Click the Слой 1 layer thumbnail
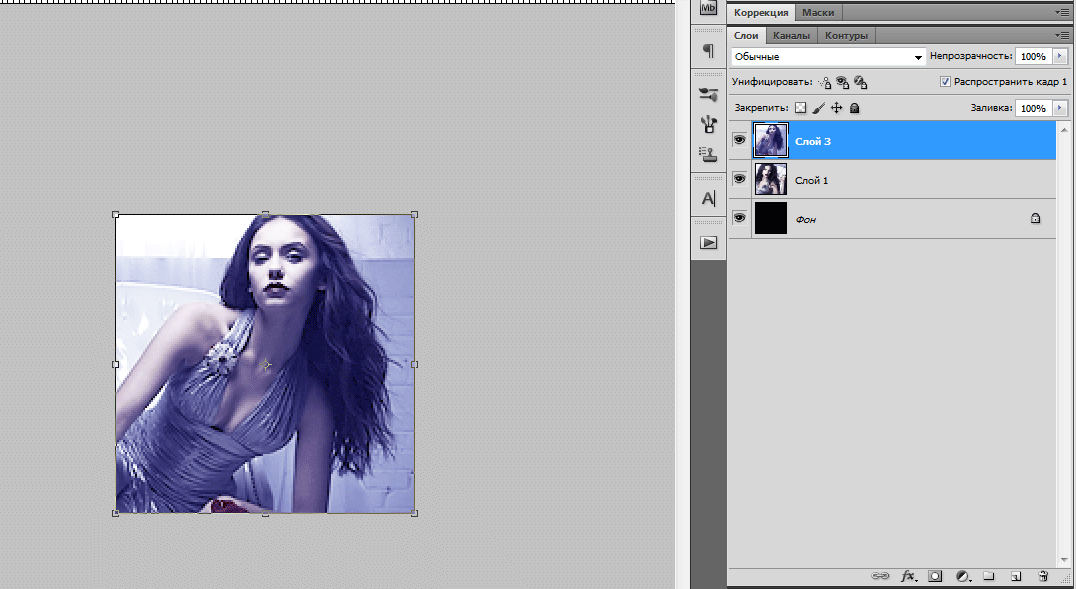This screenshot has width=1076, height=589. point(771,180)
